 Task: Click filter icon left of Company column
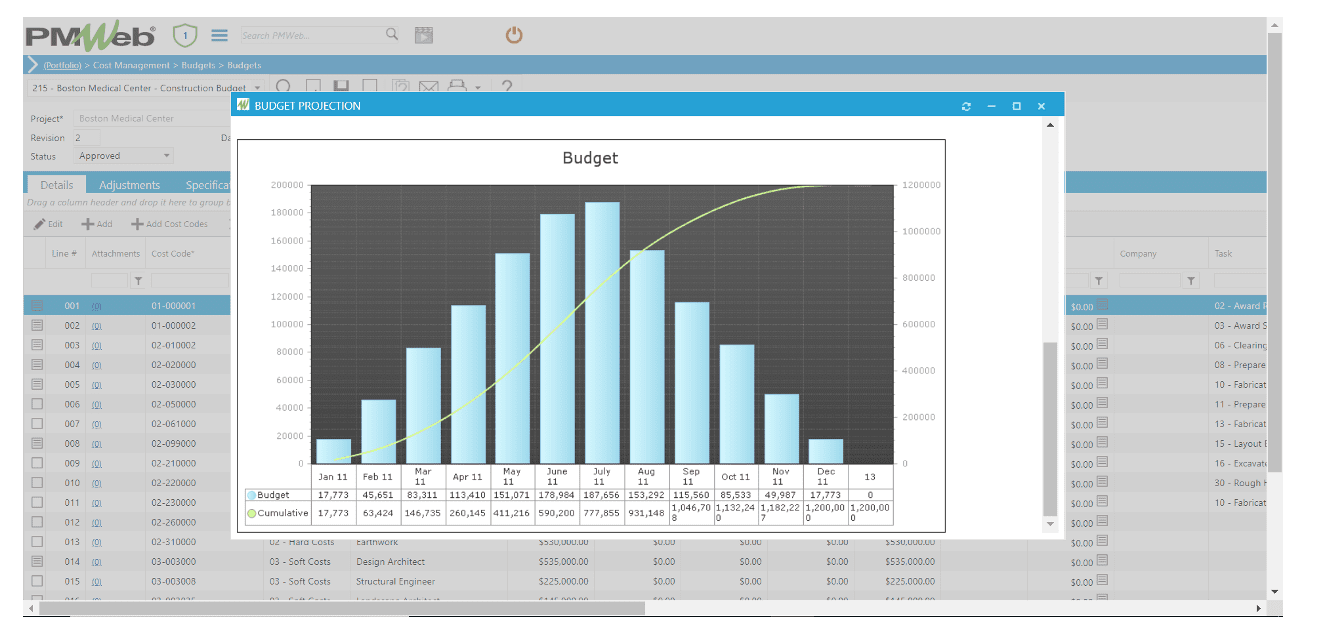1098,281
